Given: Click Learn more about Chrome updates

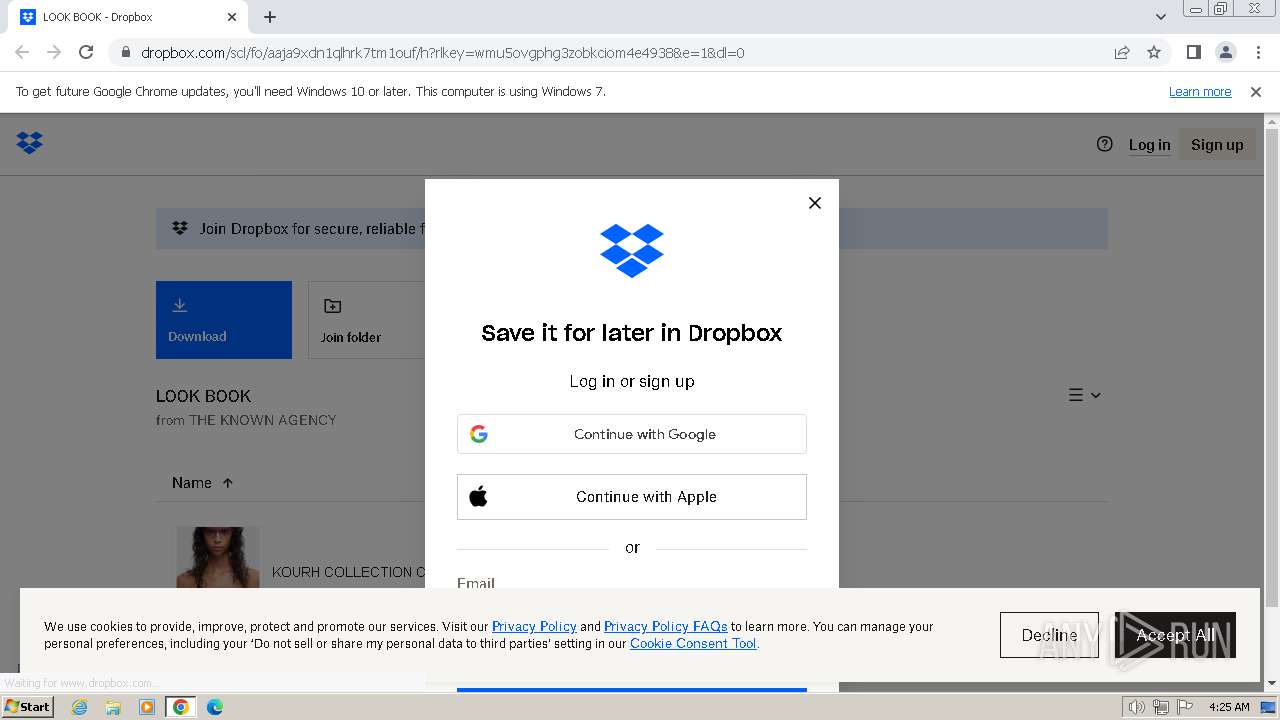Looking at the screenshot, I should coord(1200,92).
